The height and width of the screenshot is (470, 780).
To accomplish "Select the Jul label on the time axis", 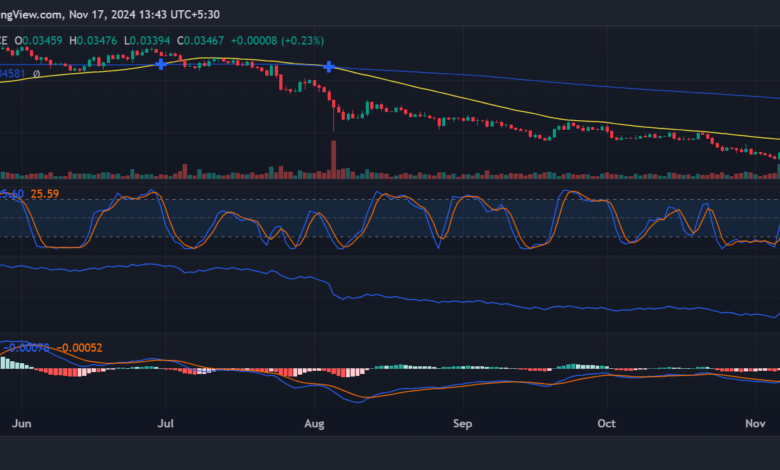I will [166, 424].
